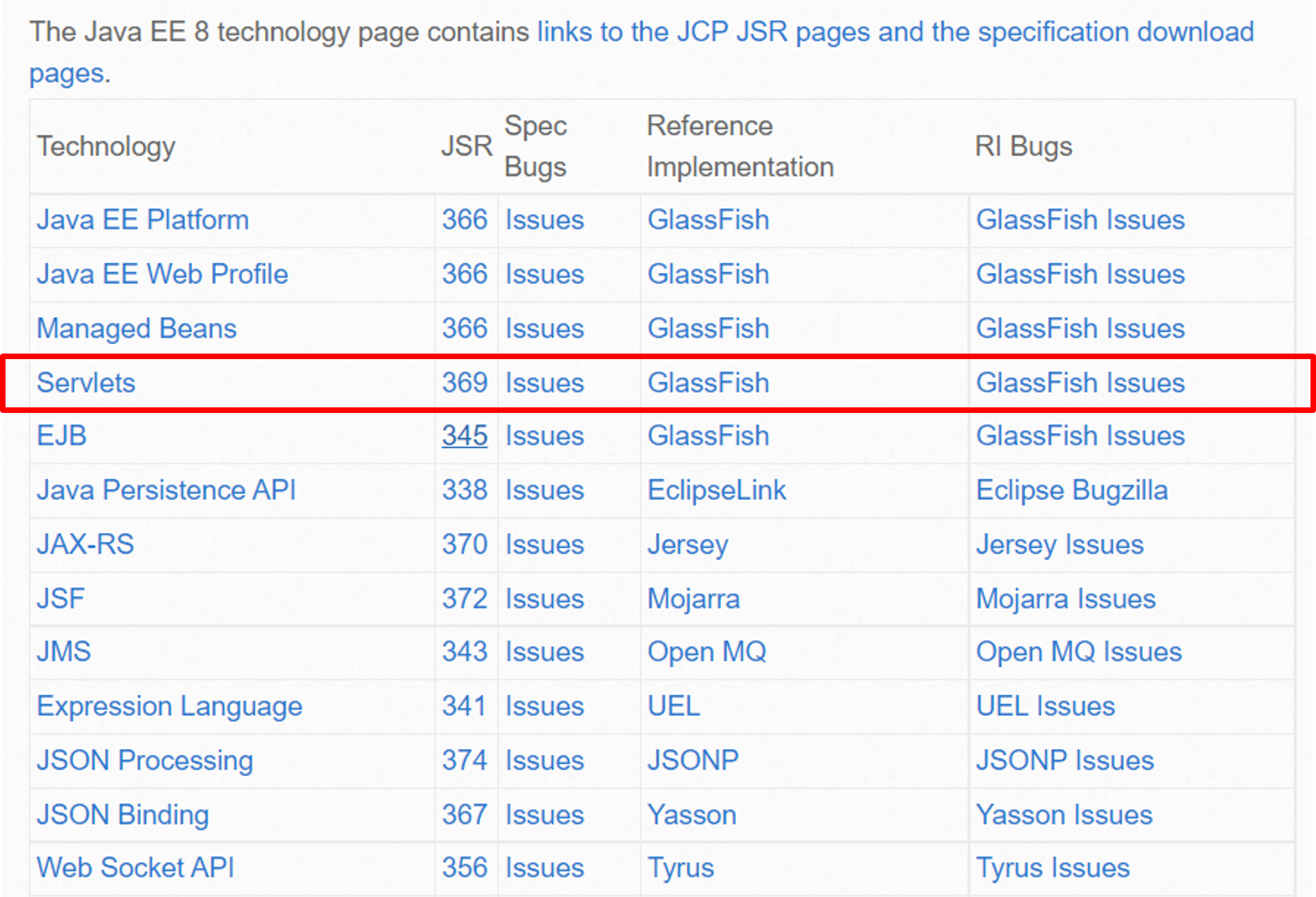
Task: Open the Servlets technology link
Action: pos(85,383)
